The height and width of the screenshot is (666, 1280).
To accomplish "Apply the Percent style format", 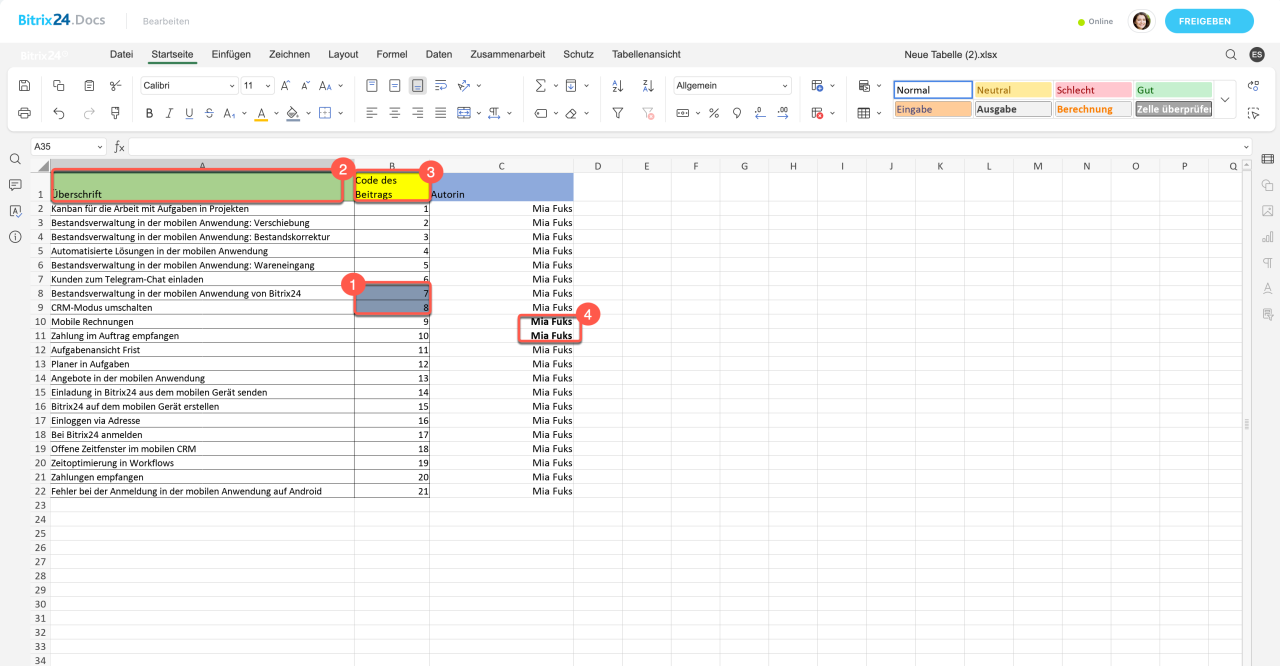I will 714,113.
